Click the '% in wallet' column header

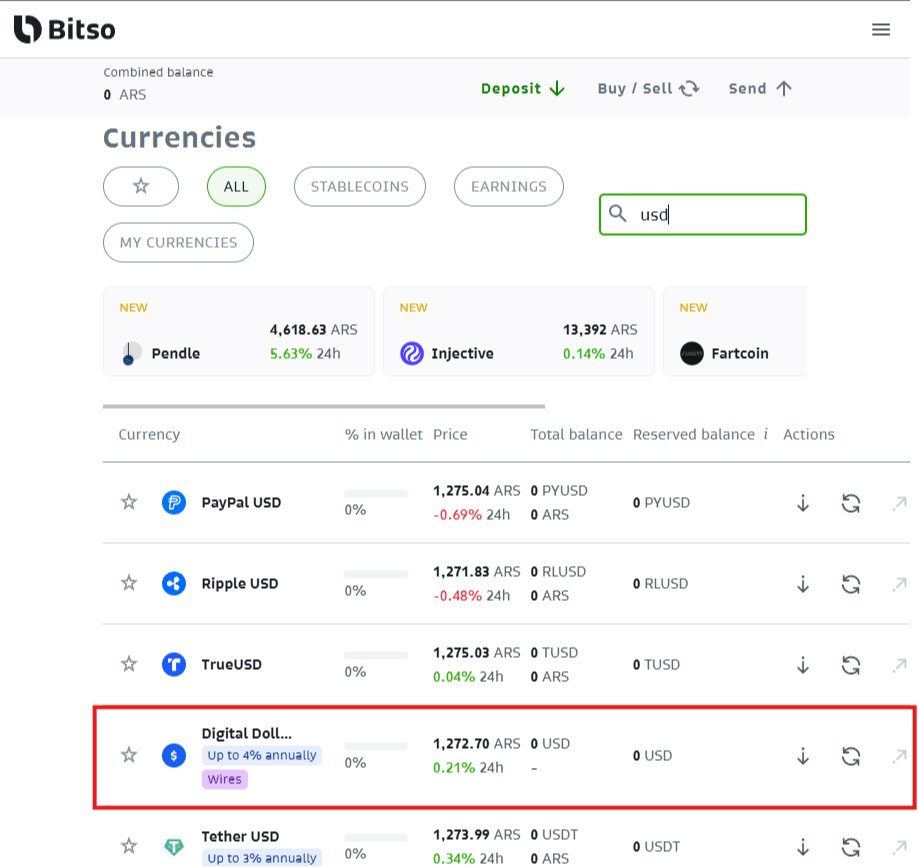383,434
